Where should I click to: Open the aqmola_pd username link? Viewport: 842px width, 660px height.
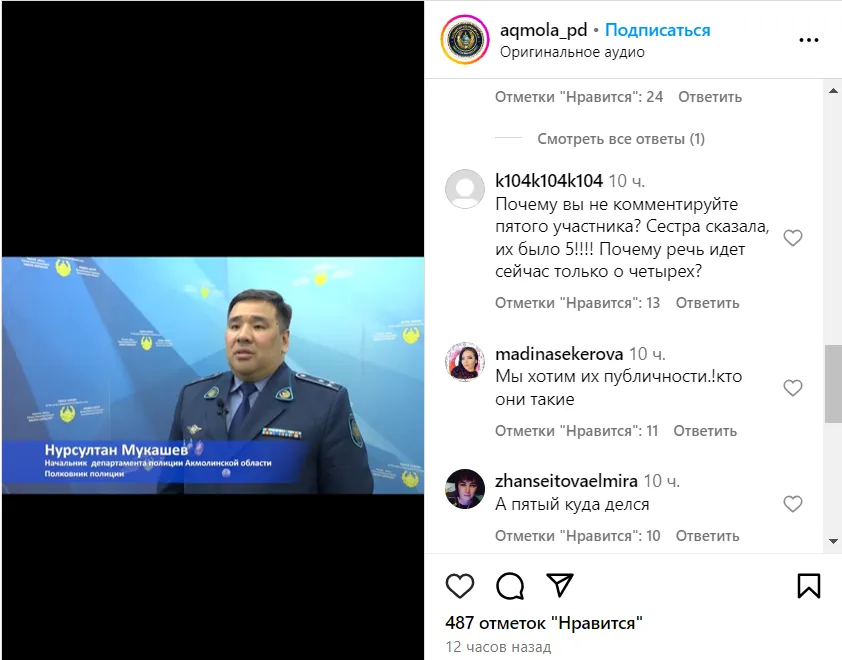click(543, 30)
